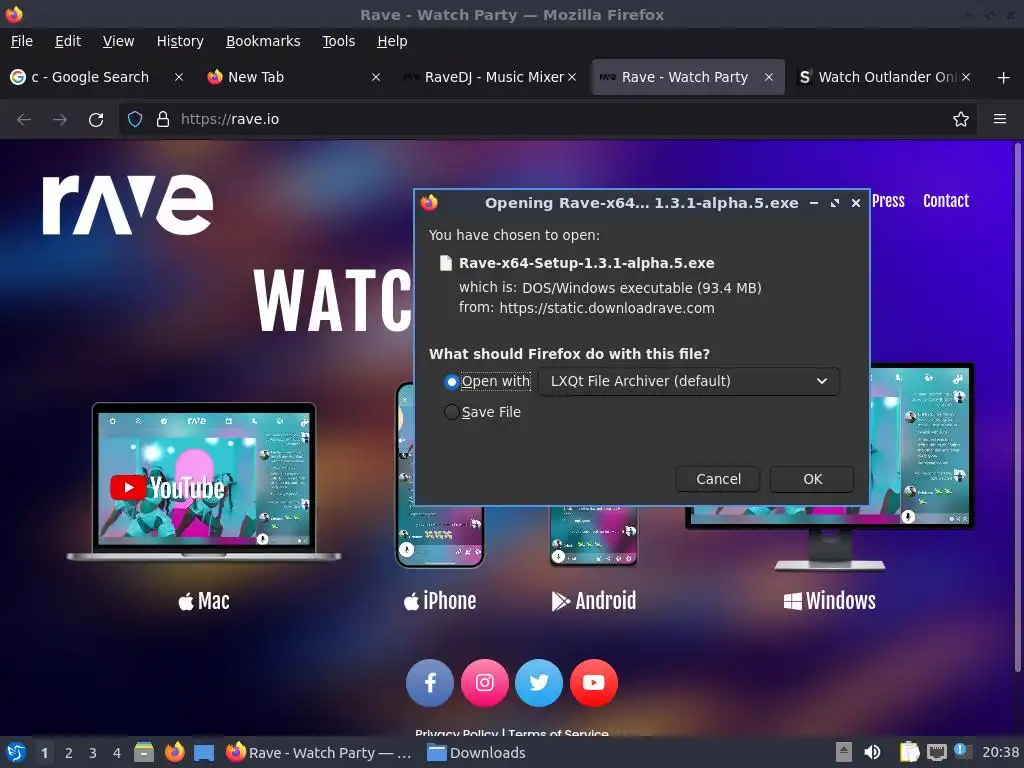
Task: Select the Save File radio button
Action: (451, 412)
